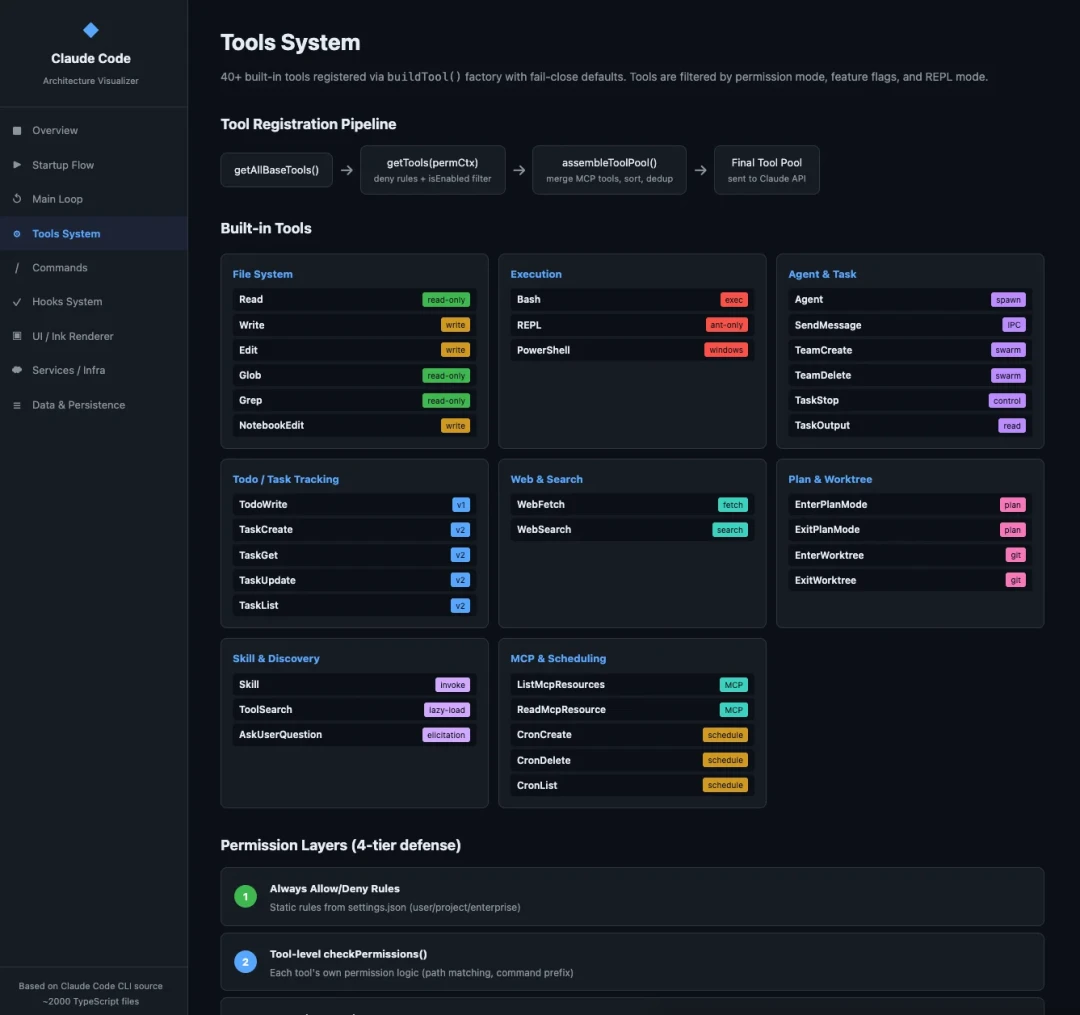Click the ant-only badge on REPL
The width and height of the screenshot is (1080, 1015).
tap(727, 325)
